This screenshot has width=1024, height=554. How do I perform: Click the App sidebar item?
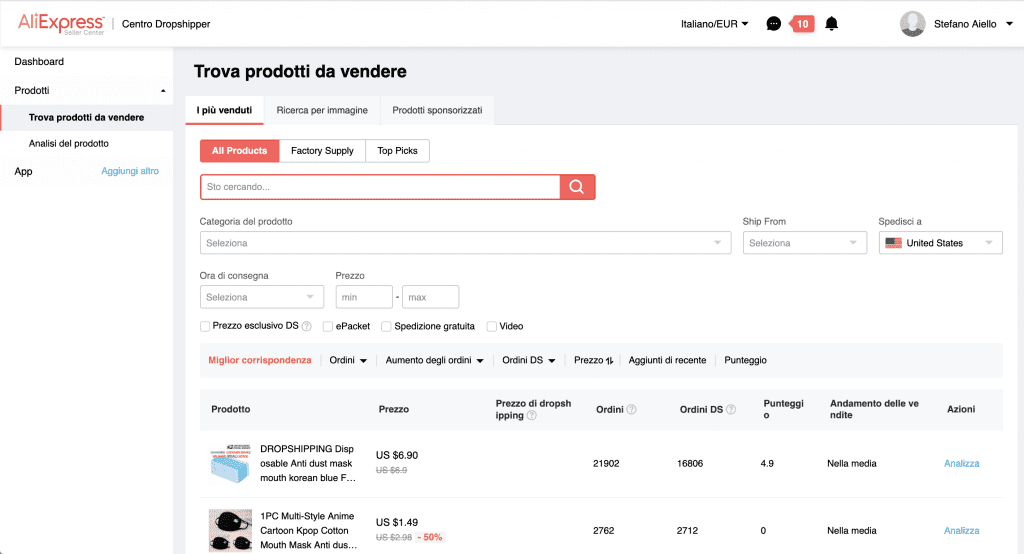click(x=24, y=171)
